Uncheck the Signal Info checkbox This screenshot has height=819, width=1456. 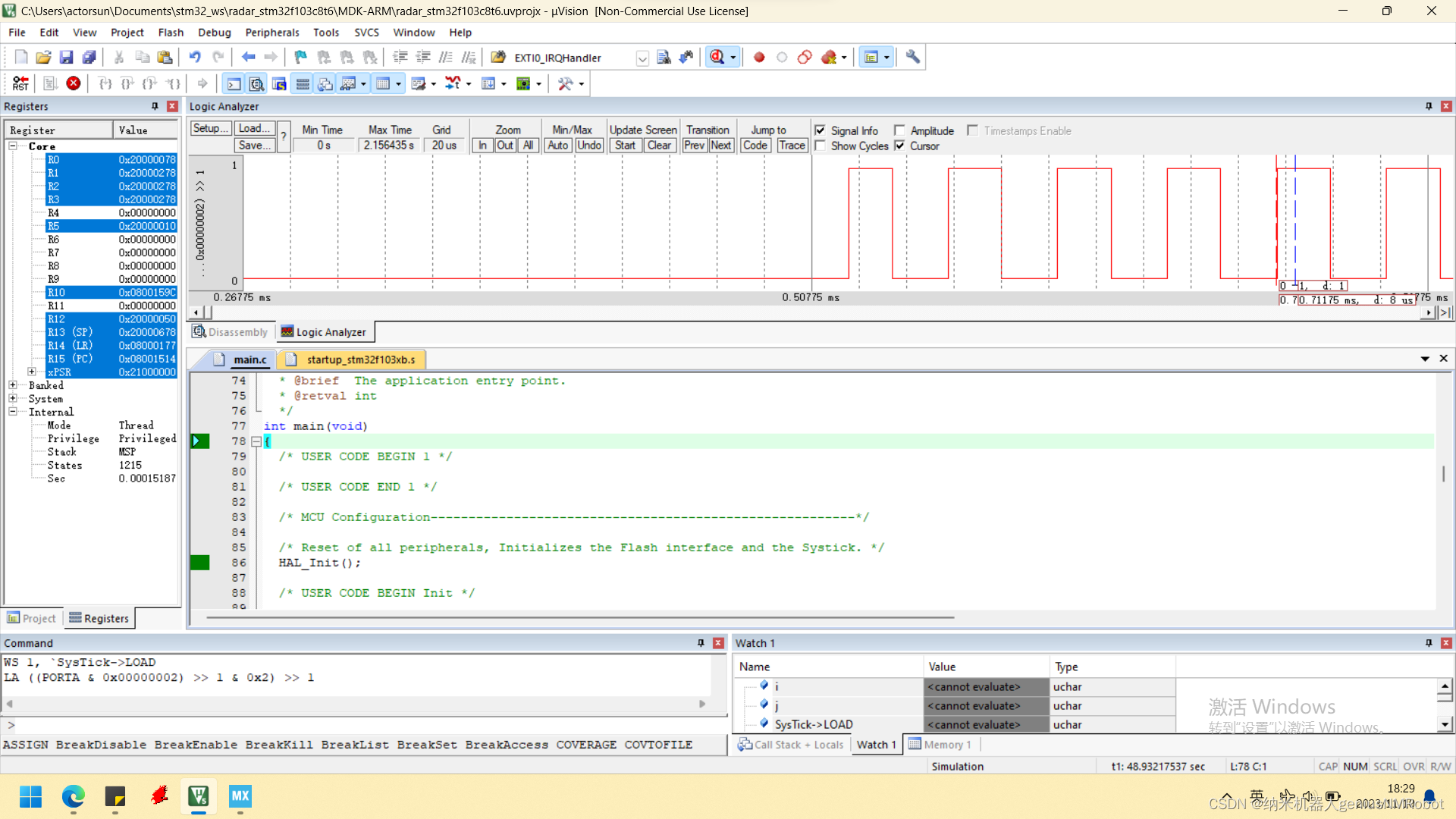[820, 130]
